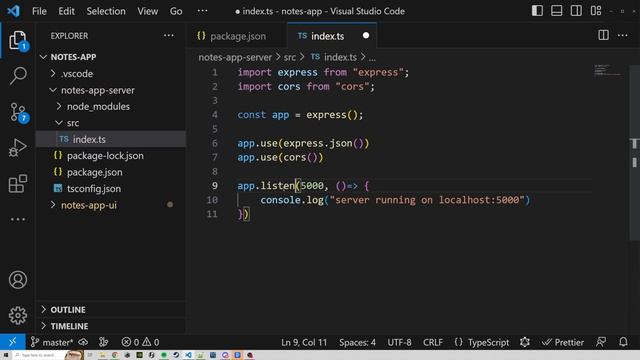Open the Go menu
This screenshot has width=640, height=360.
point(176,11)
